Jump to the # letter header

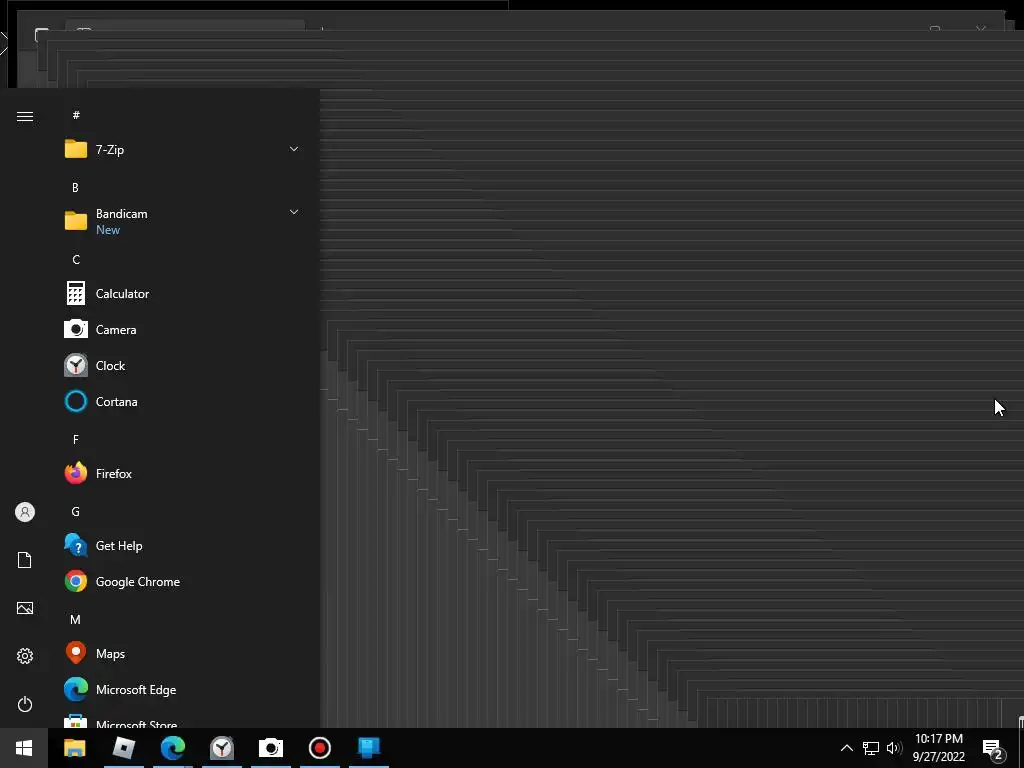76,115
